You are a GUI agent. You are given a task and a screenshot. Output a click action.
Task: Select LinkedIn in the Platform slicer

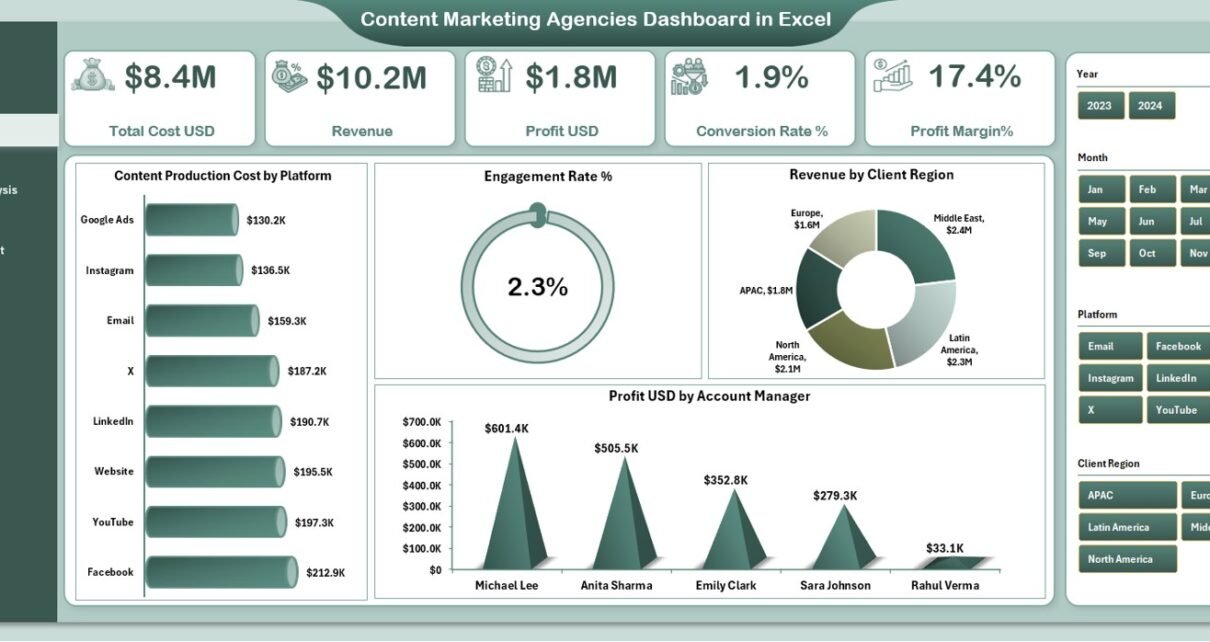(x=1177, y=378)
